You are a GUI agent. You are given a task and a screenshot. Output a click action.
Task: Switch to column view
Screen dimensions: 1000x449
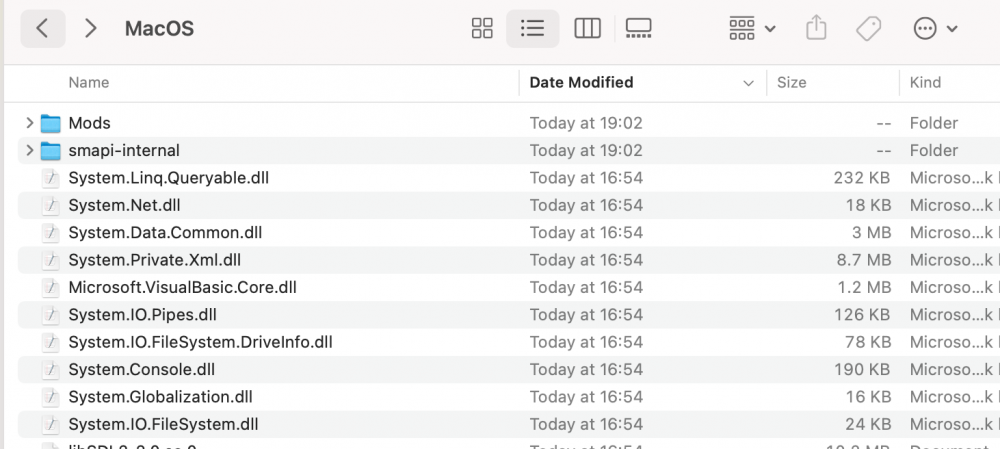587,28
